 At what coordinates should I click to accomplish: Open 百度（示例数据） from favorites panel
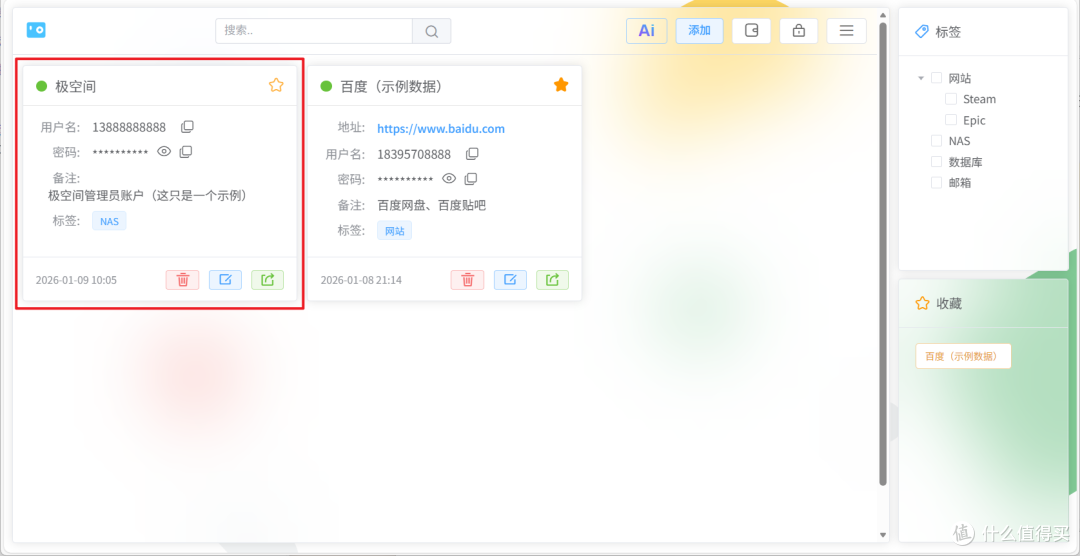coord(963,356)
